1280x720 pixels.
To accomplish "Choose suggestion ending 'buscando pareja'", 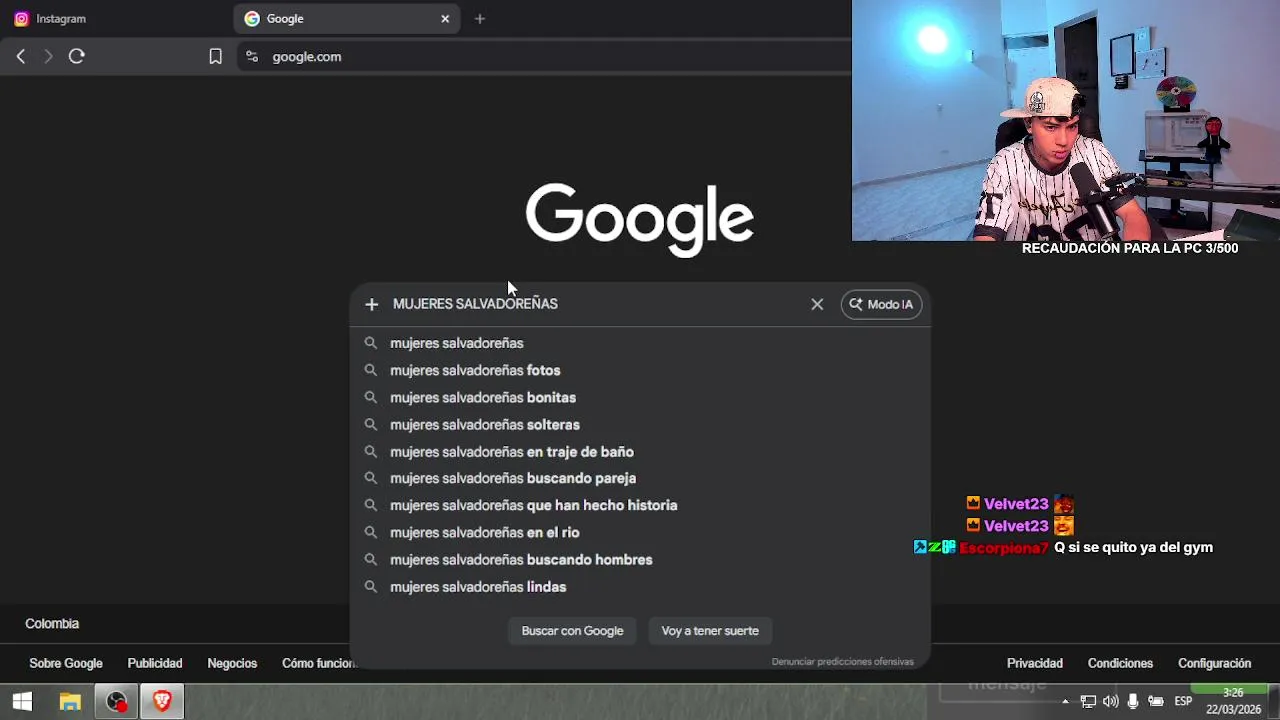I will [640, 478].
